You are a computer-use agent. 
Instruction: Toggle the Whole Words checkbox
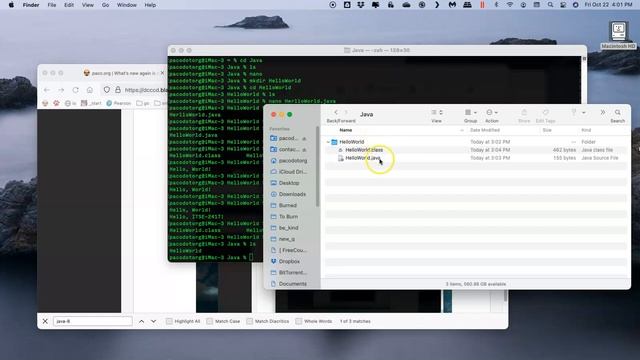[298, 321]
